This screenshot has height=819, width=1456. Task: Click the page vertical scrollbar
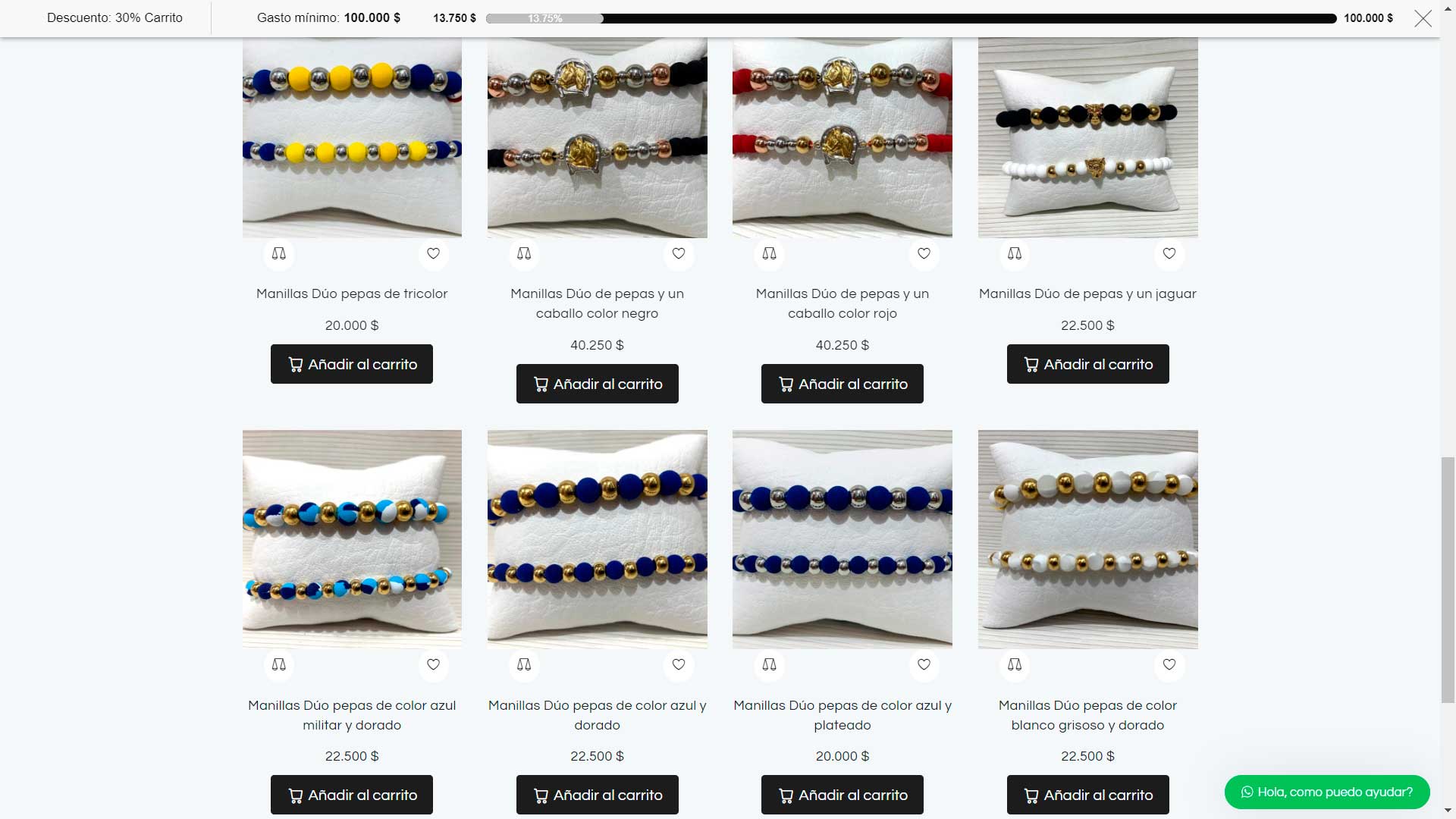[1448, 580]
